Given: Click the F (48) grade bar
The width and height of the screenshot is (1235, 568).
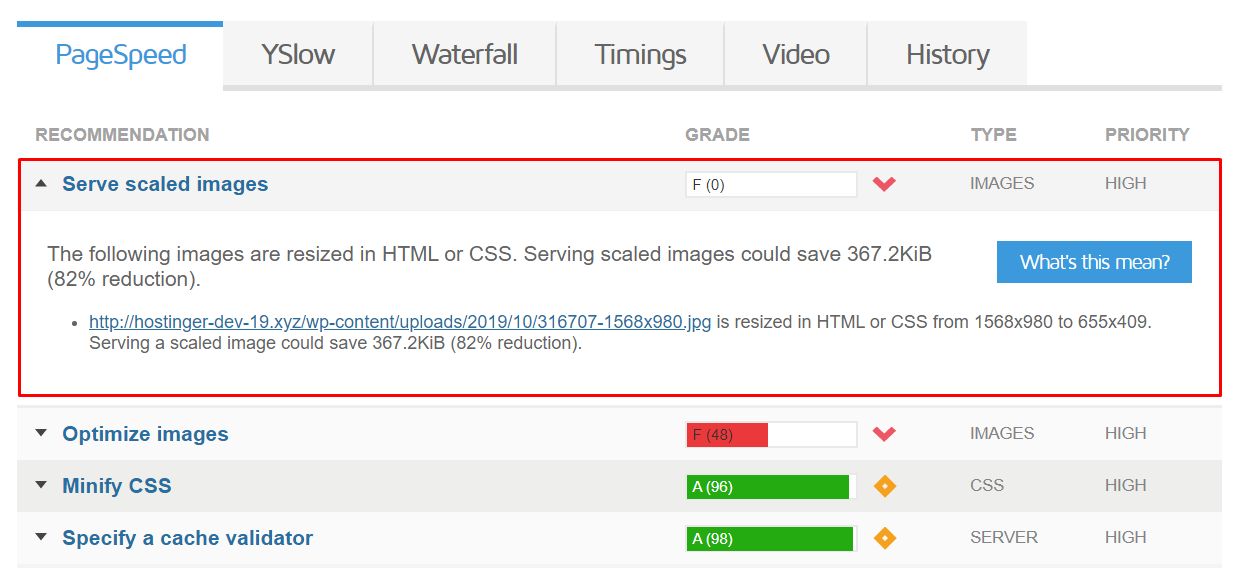Looking at the screenshot, I should pyautogui.click(x=771, y=435).
